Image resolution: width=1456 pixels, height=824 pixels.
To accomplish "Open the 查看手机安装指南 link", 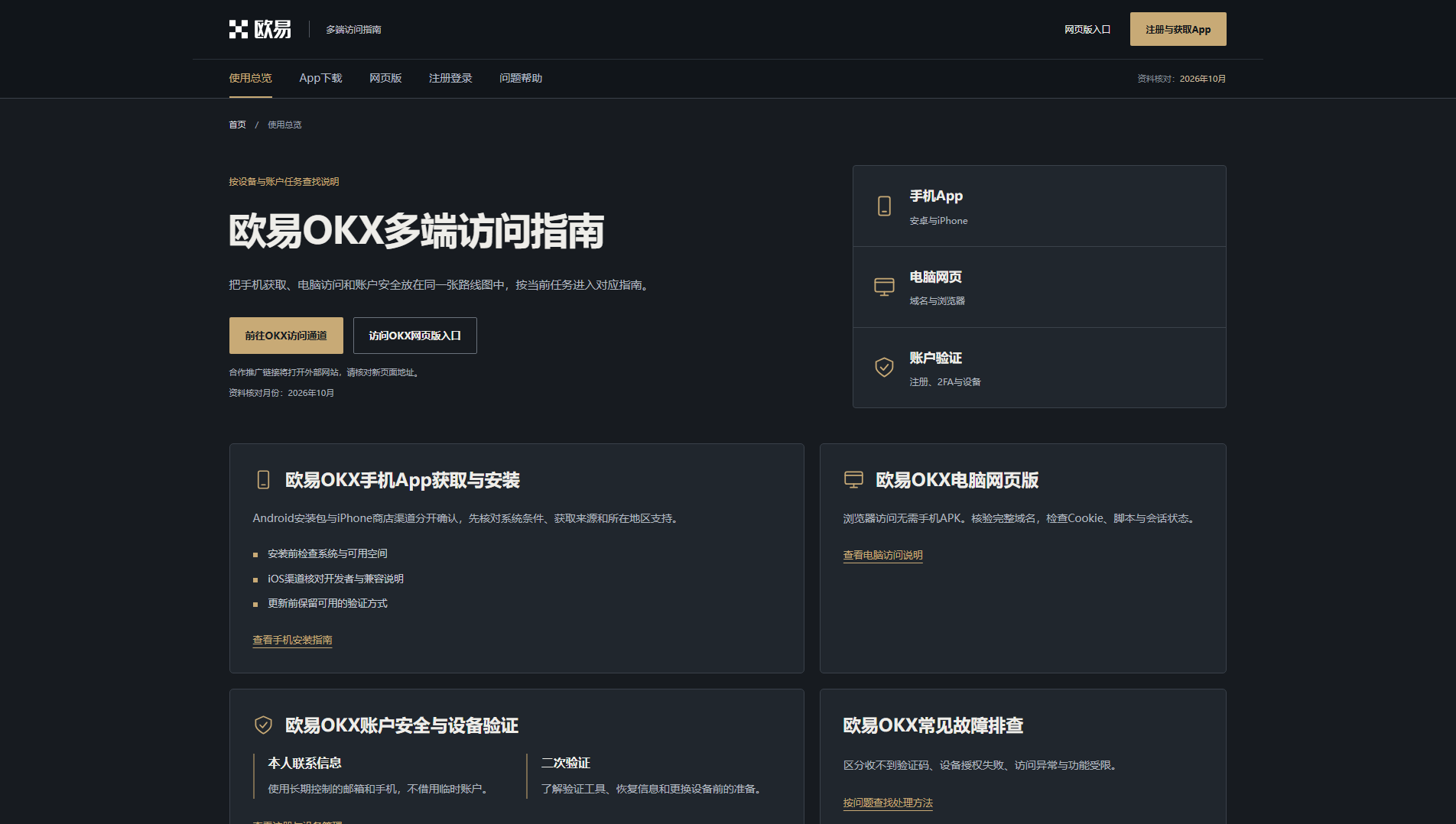I will 292,640.
